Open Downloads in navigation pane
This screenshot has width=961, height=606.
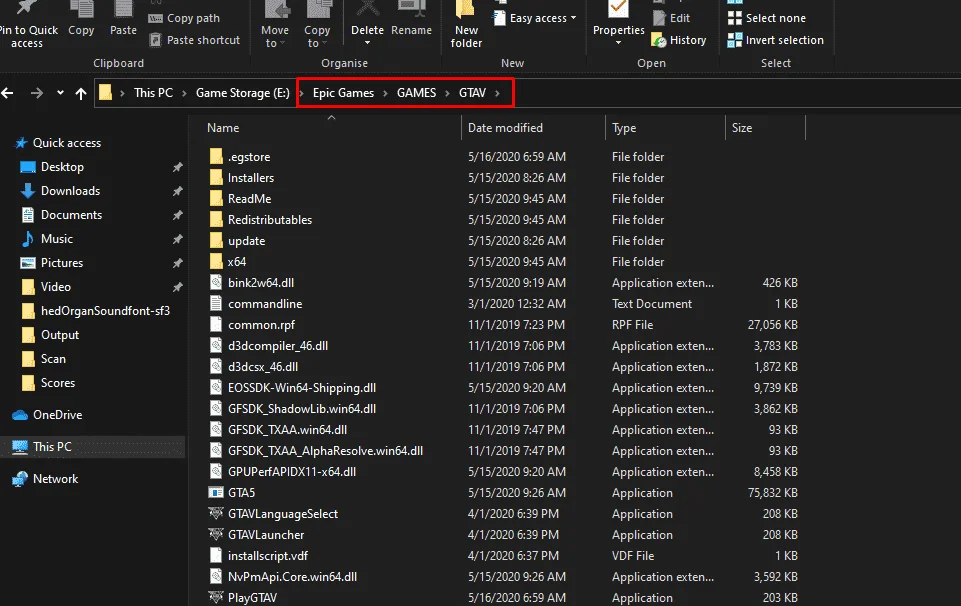70,191
